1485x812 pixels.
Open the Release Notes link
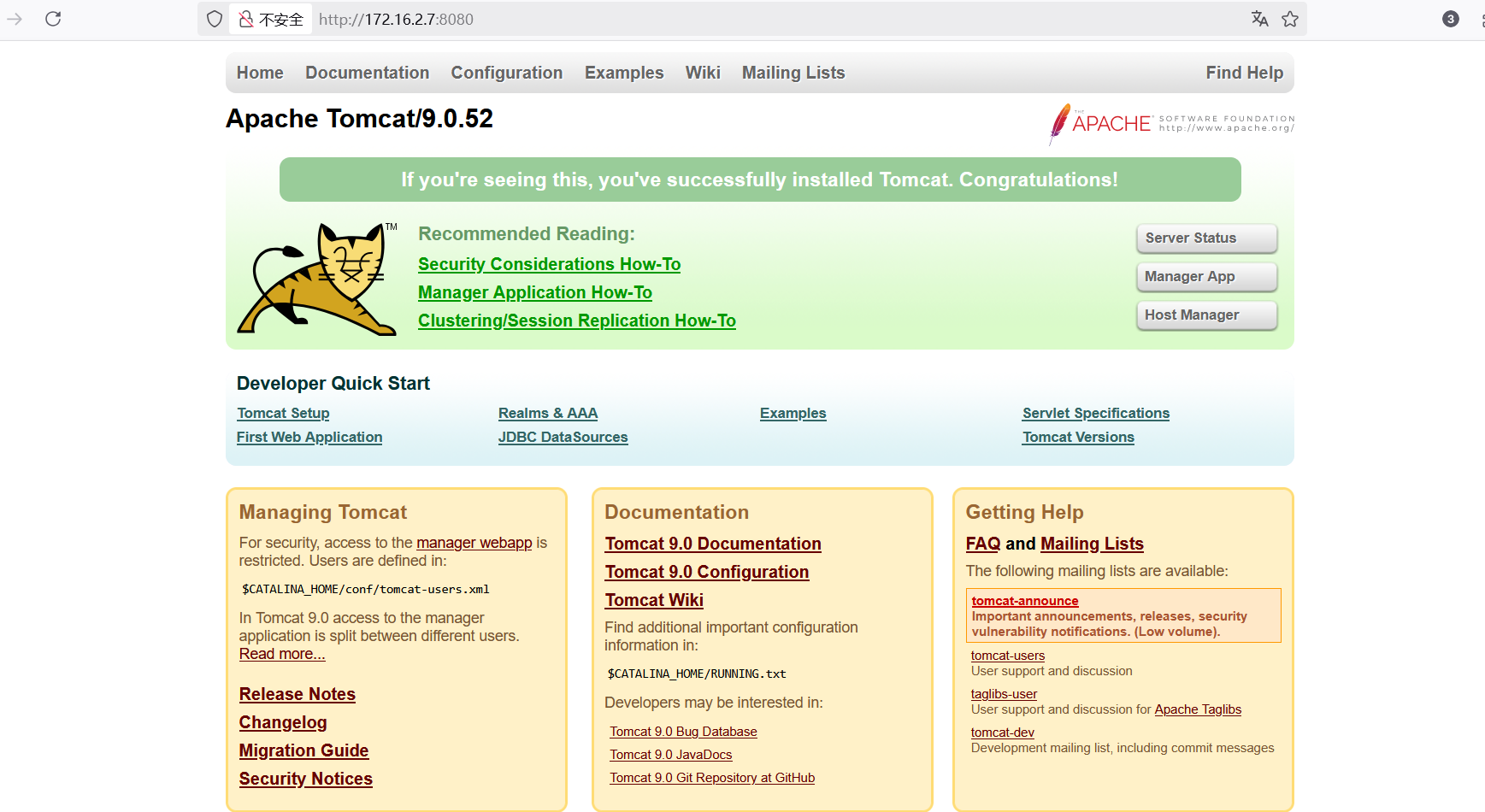click(x=298, y=694)
